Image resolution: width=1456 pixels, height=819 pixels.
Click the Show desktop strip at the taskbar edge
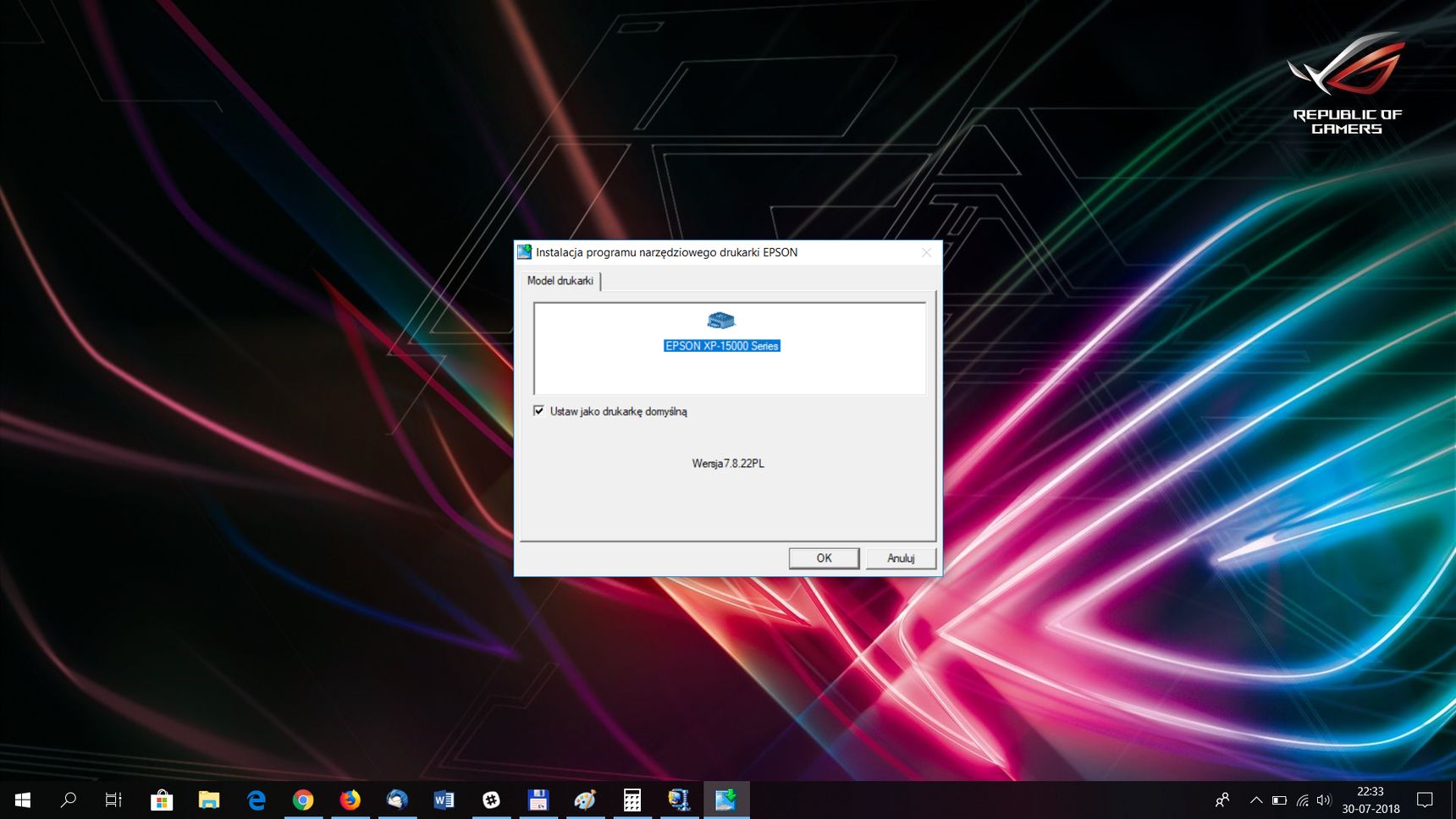click(1453, 800)
